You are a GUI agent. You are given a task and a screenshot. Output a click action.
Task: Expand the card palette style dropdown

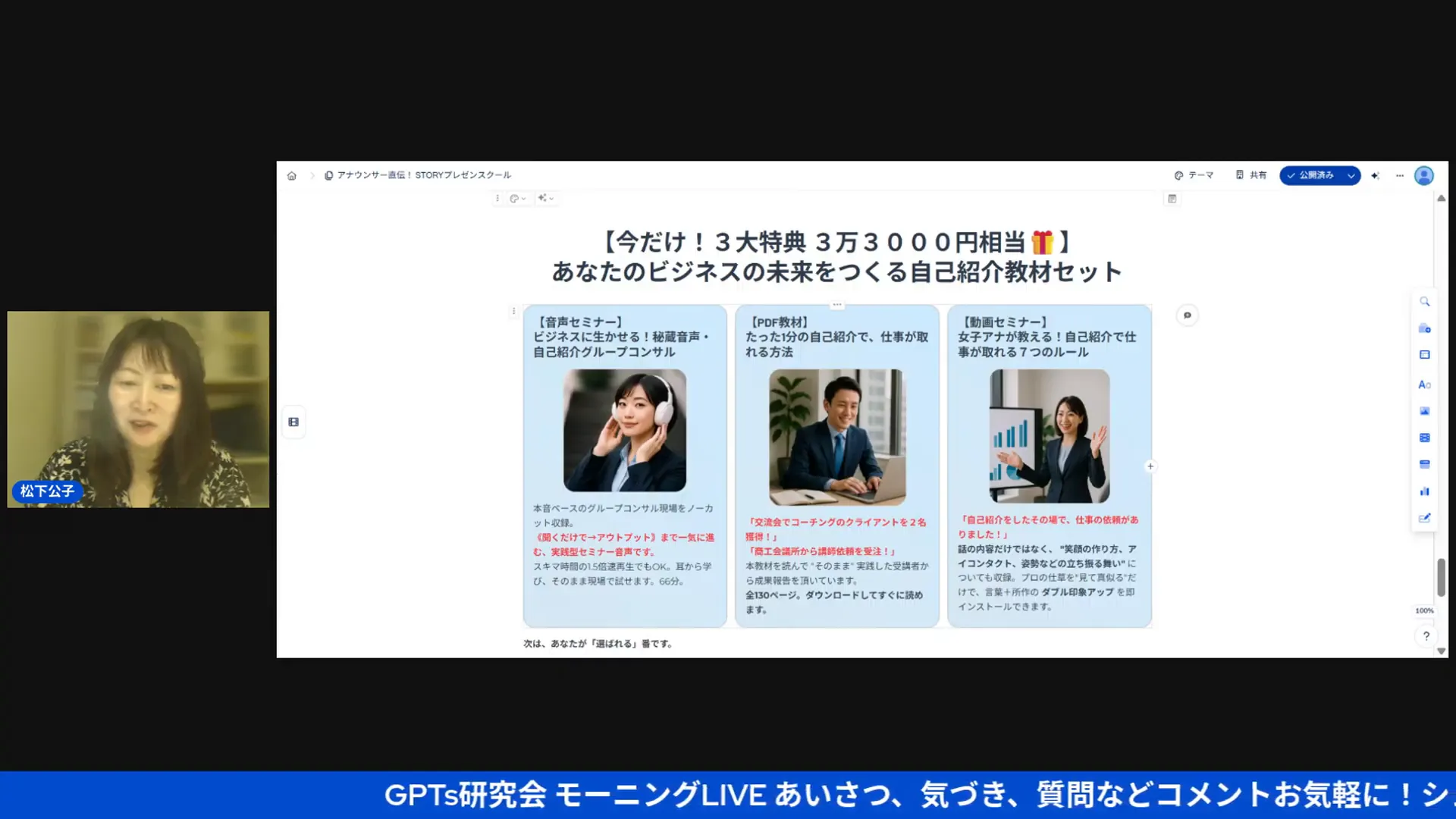click(x=518, y=199)
